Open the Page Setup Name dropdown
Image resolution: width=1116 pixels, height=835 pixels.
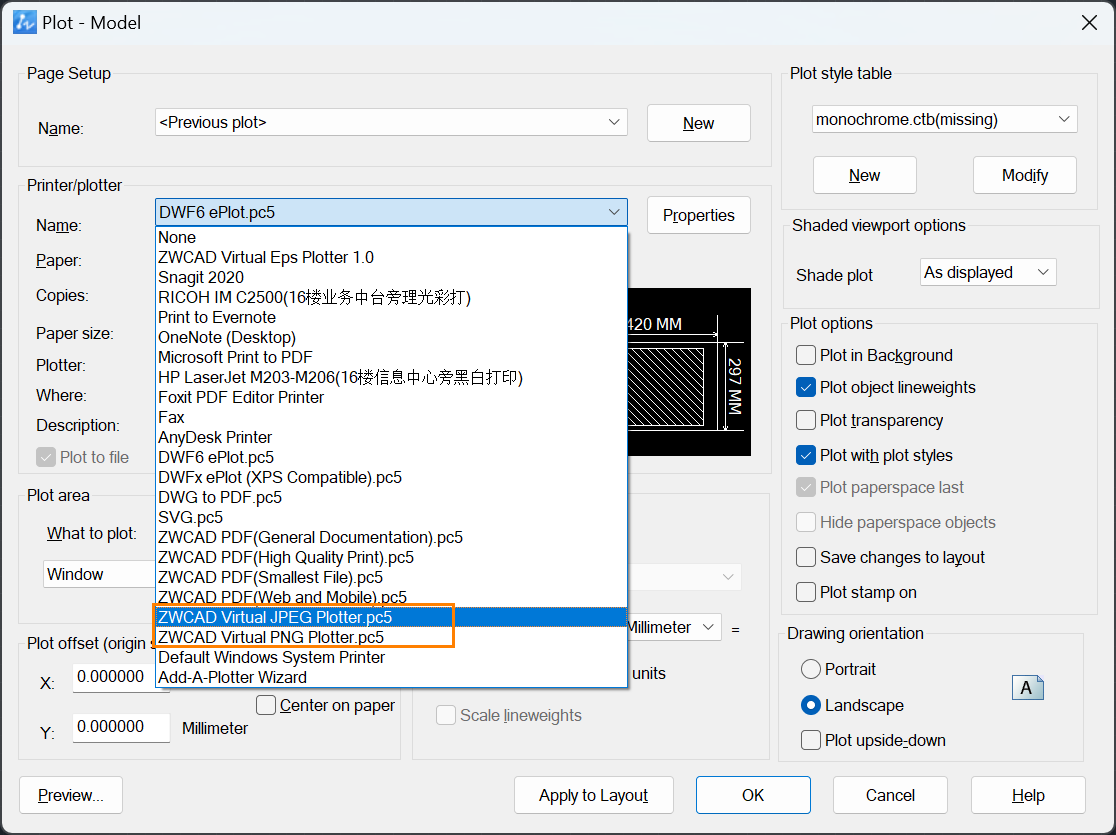pos(391,122)
